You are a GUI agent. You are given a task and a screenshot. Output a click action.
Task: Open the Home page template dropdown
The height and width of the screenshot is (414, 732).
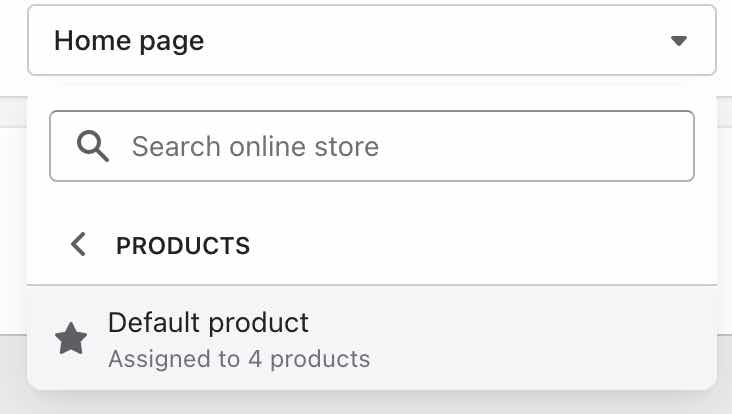(371, 41)
